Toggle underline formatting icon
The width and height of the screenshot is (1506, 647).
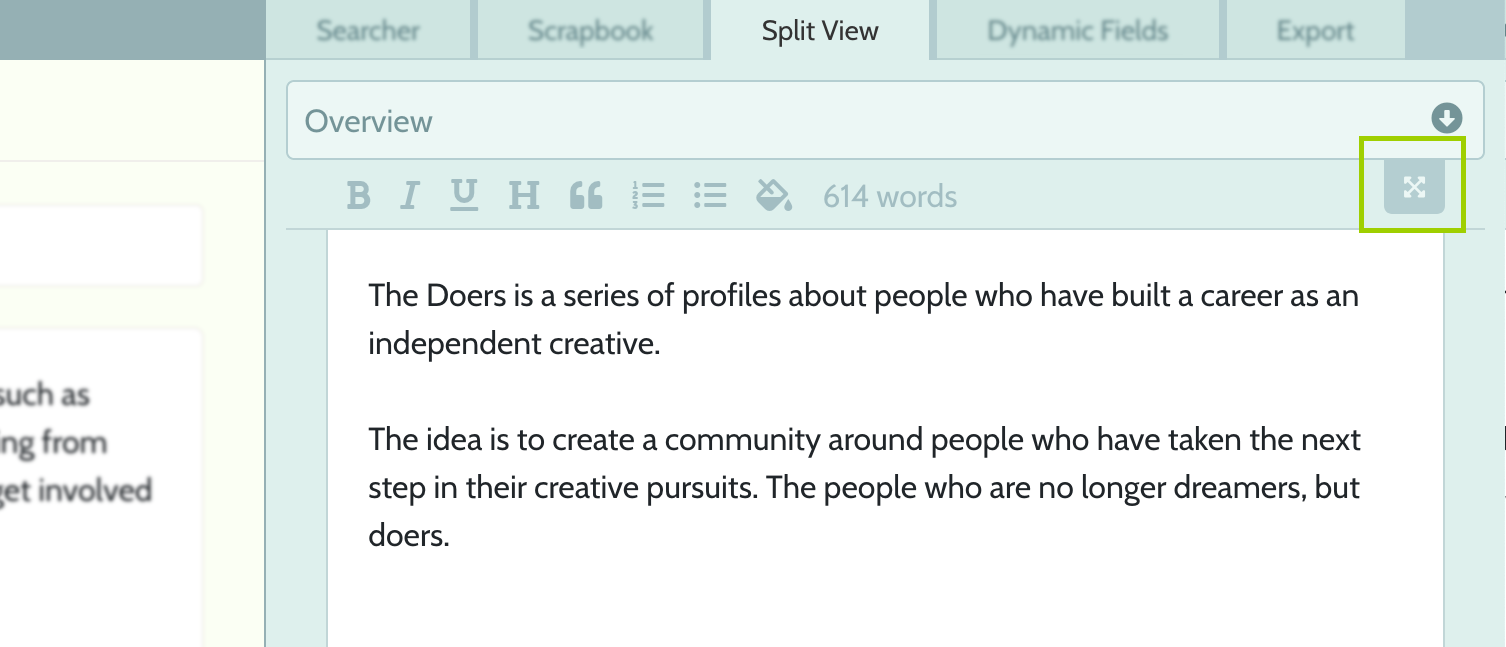pyautogui.click(x=463, y=195)
